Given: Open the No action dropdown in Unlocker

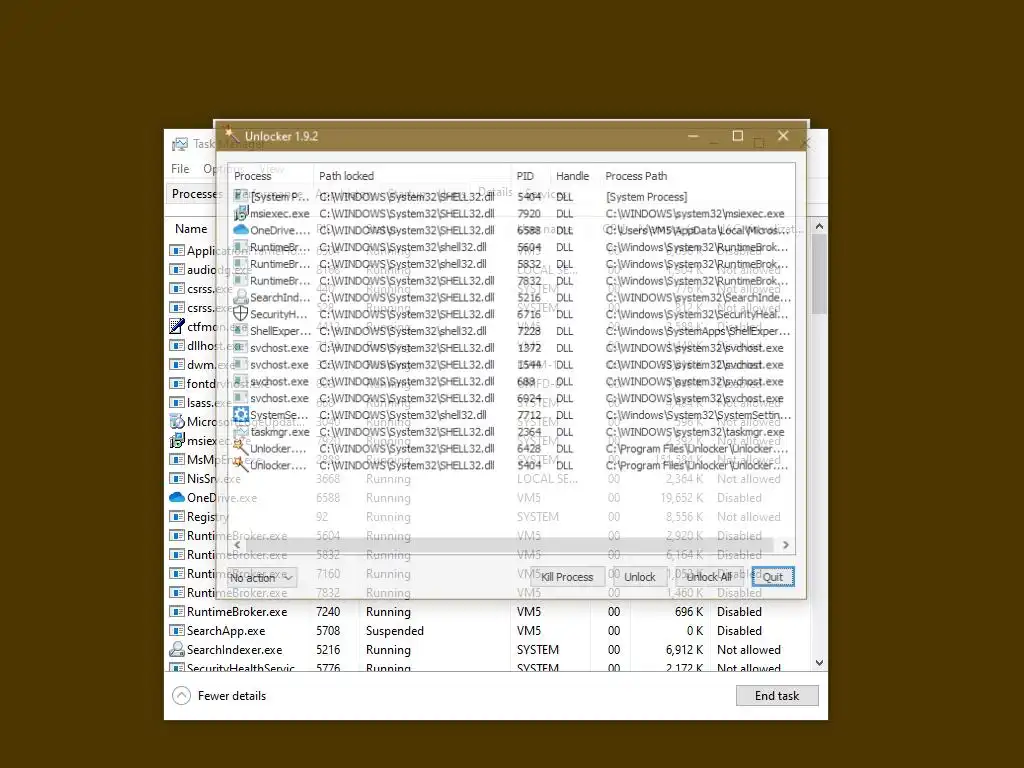Looking at the screenshot, I should [x=261, y=577].
